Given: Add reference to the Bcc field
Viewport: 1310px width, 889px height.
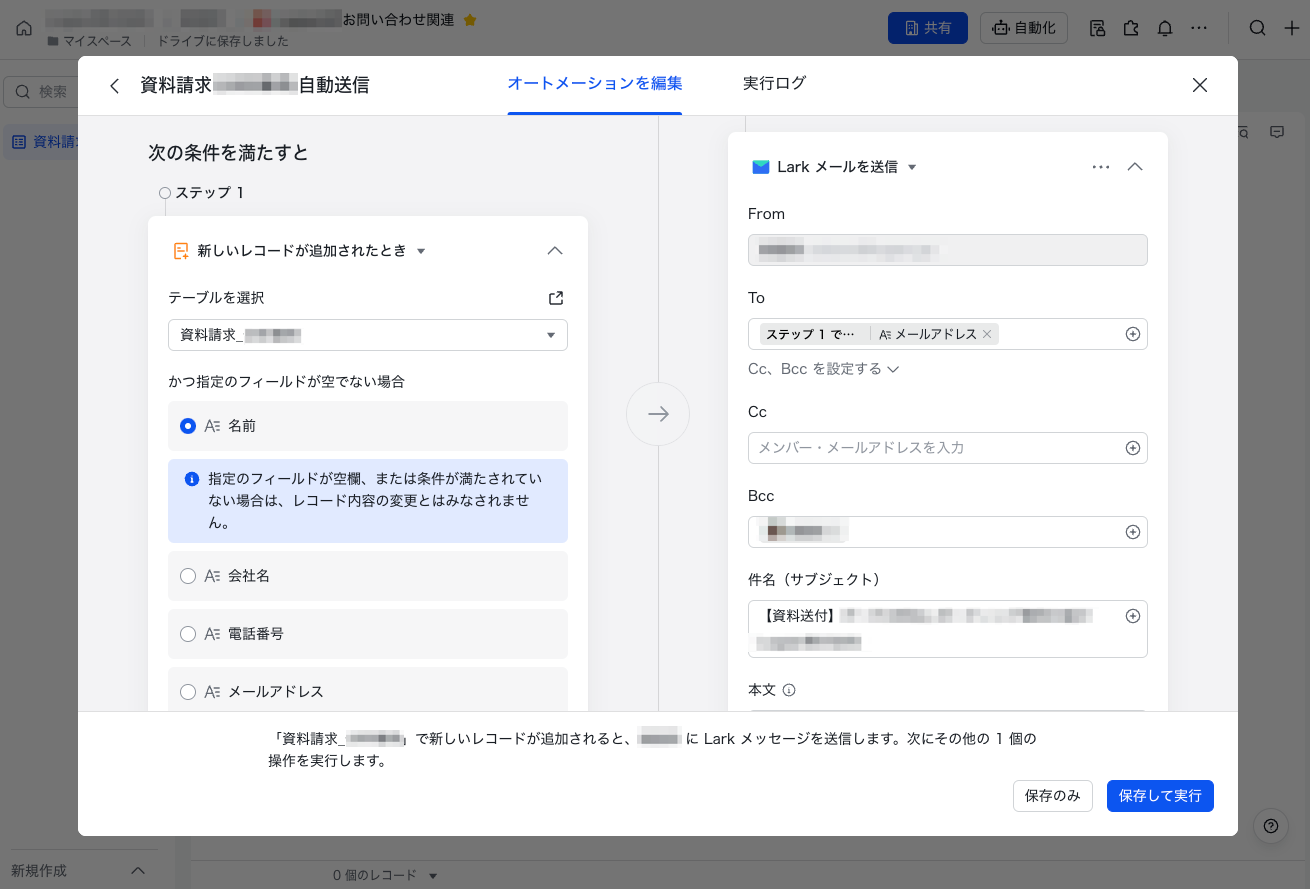Looking at the screenshot, I should click(1133, 532).
